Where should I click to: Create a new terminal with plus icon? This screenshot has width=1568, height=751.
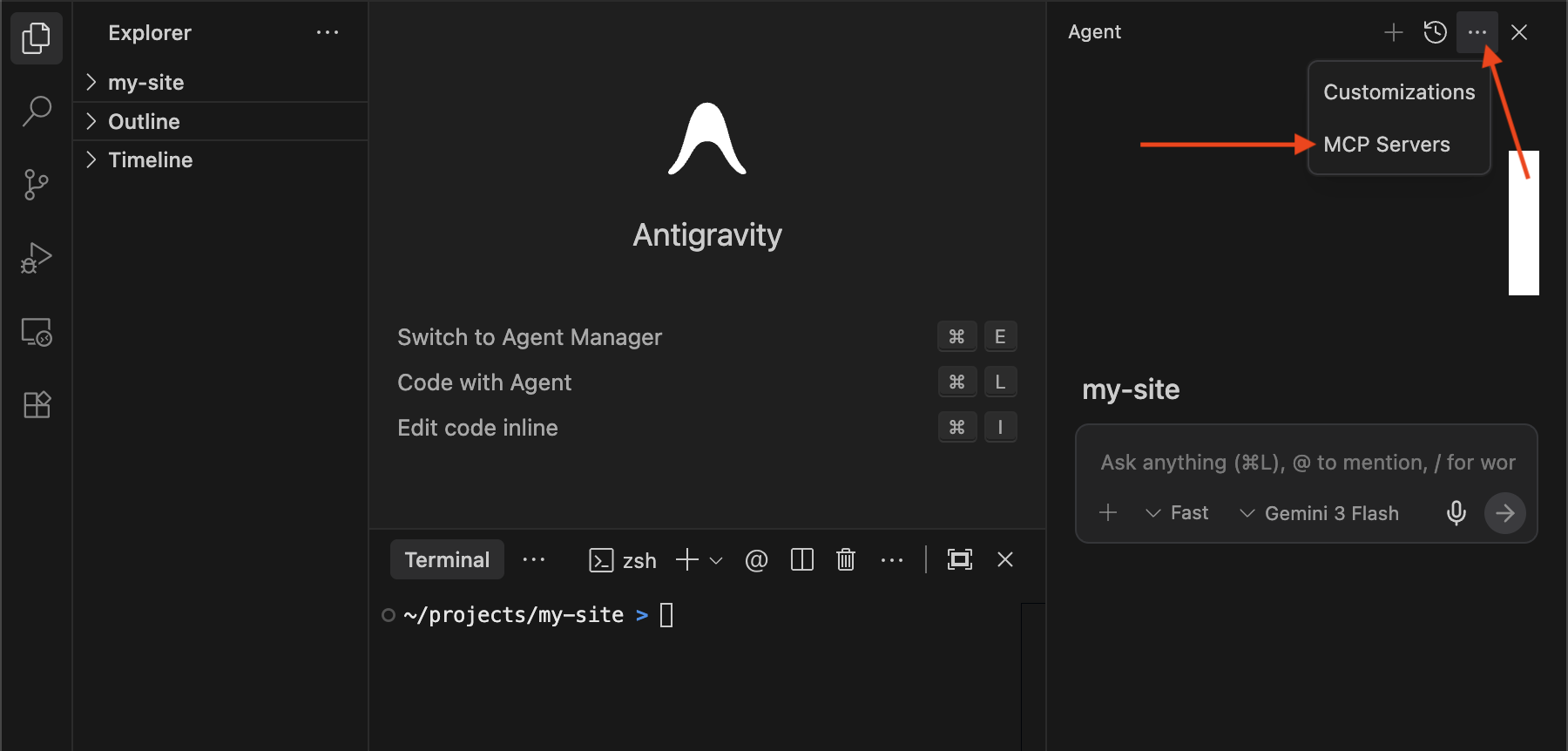click(x=687, y=559)
